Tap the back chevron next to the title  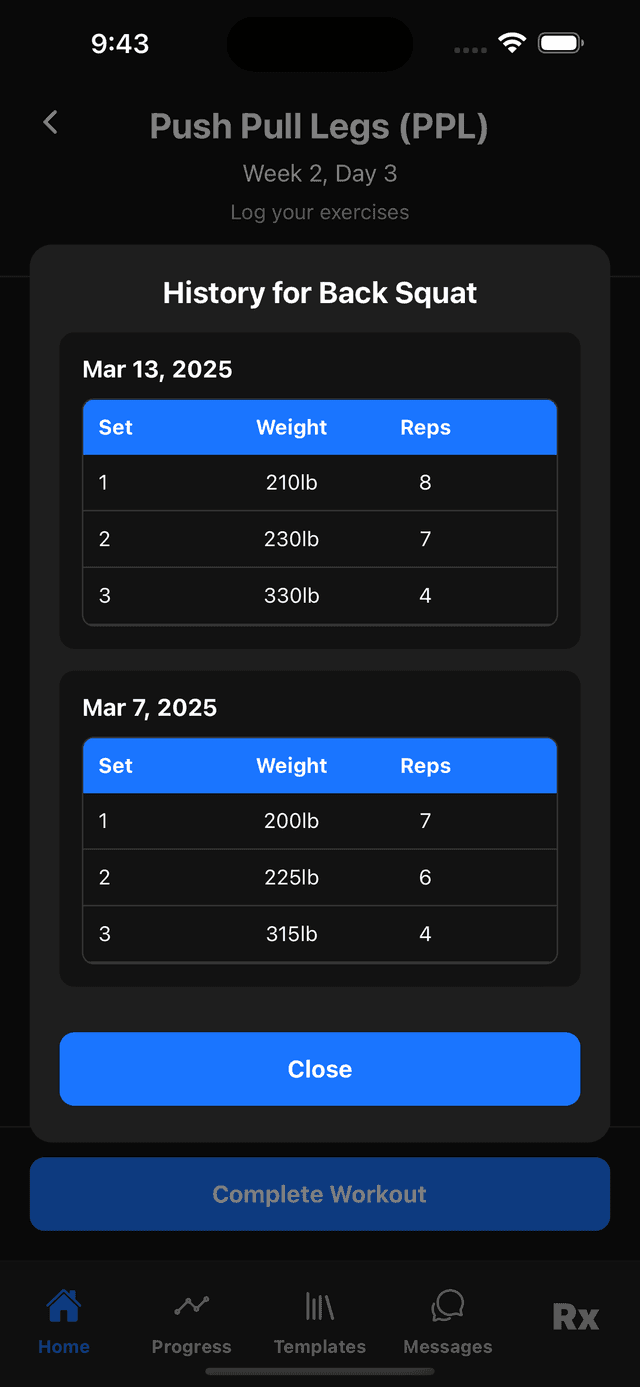(x=49, y=122)
